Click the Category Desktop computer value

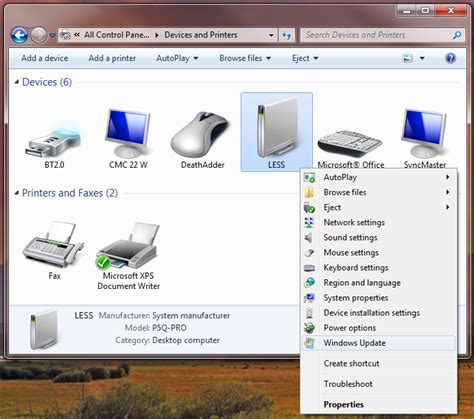[x=186, y=340]
